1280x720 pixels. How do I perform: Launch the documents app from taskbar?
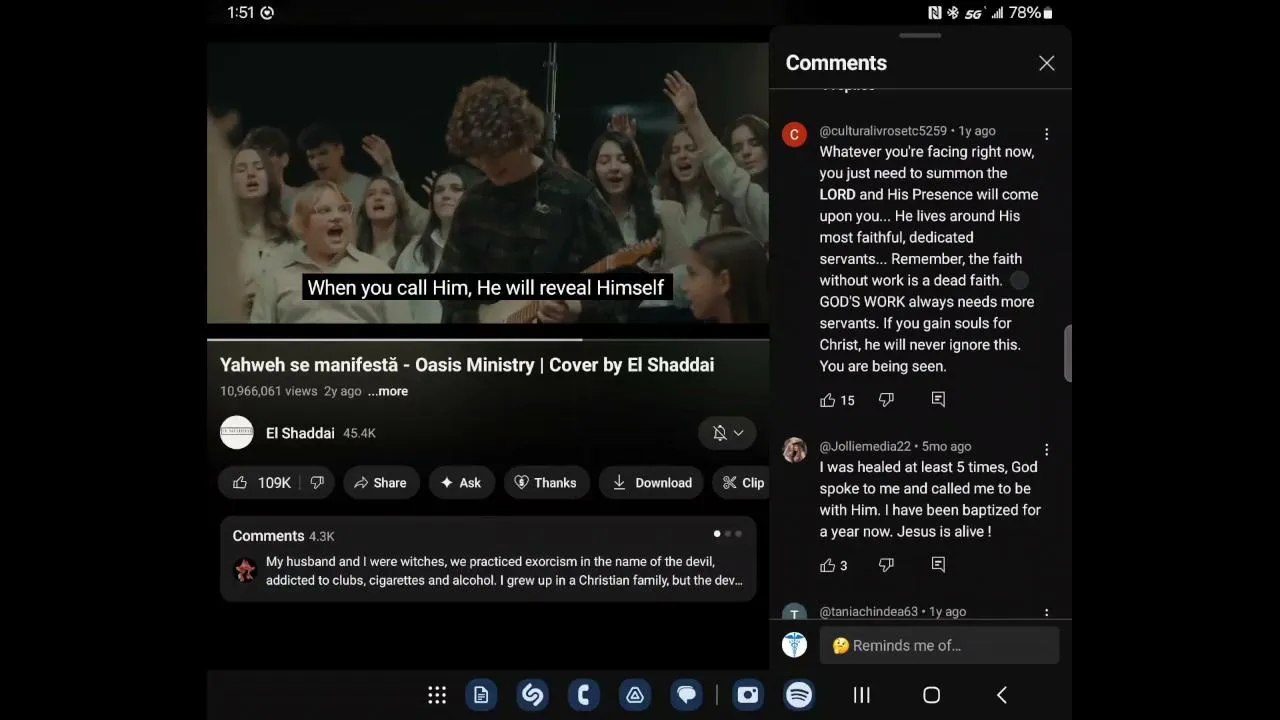(481, 695)
